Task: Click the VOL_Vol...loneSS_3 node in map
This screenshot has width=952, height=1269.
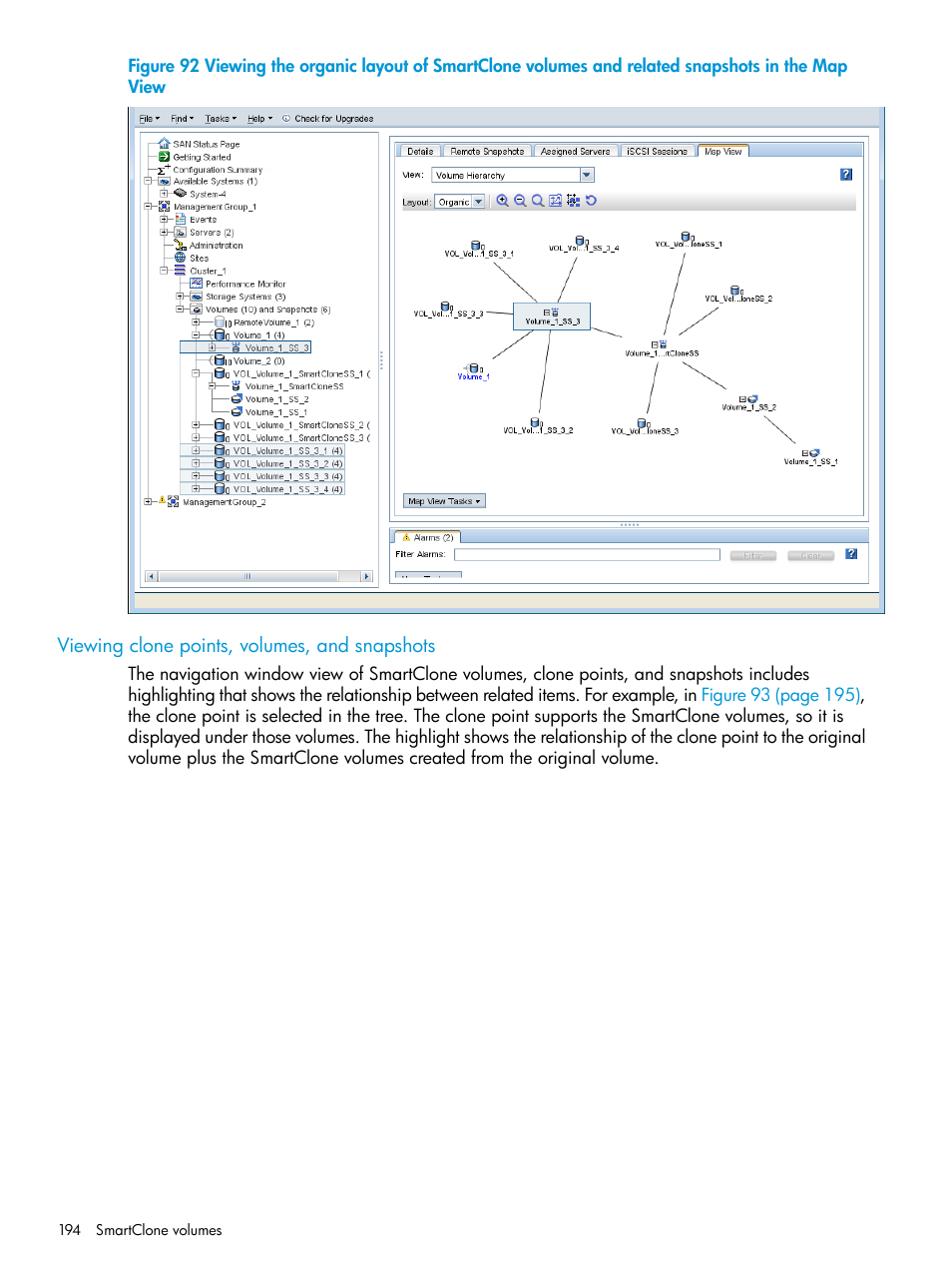Action: click(645, 427)
